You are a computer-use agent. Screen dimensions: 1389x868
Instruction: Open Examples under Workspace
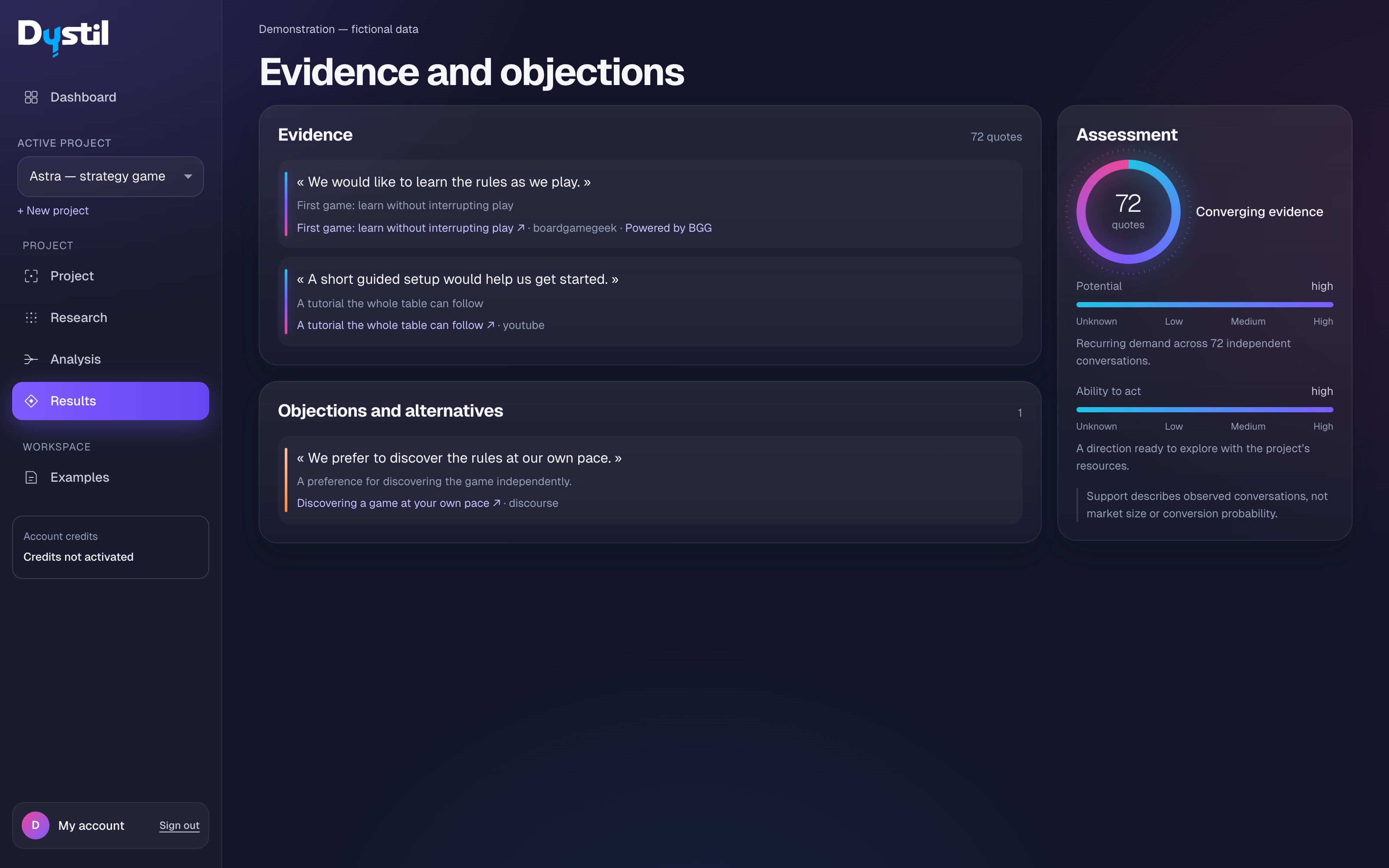pos(110,477)
